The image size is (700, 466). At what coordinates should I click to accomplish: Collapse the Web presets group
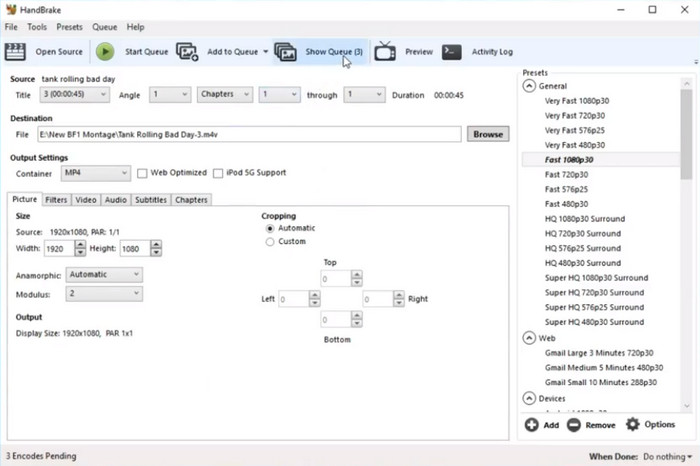click(x=529, y=338)
